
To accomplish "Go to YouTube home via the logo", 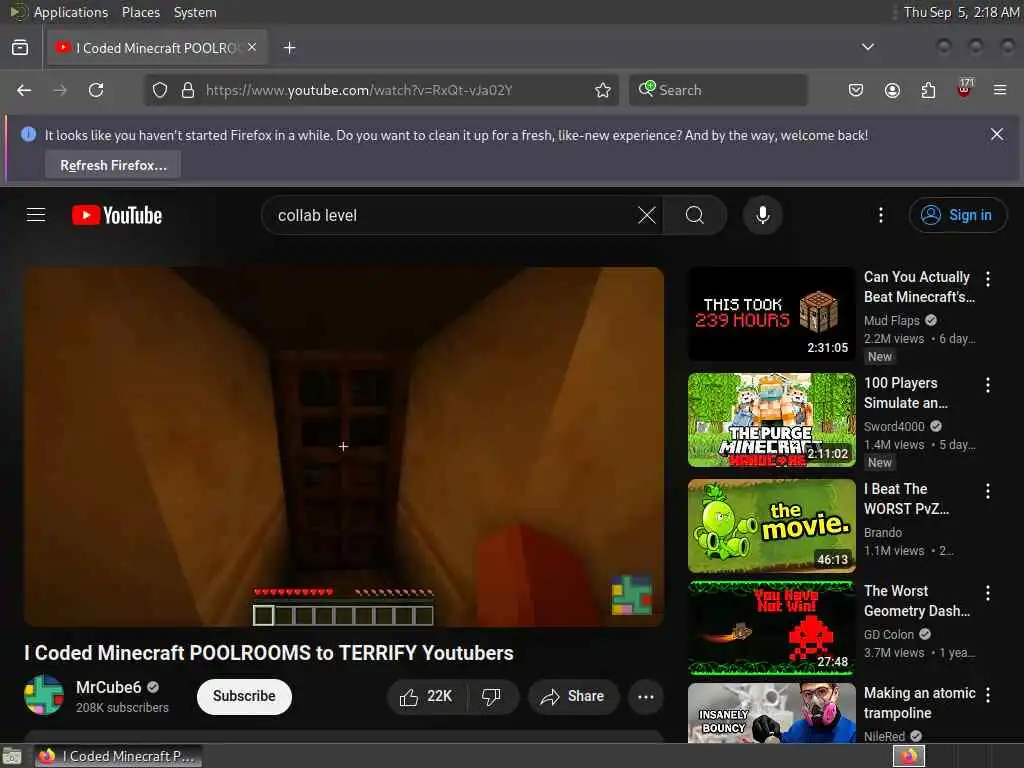I will [x=117, y=215].
